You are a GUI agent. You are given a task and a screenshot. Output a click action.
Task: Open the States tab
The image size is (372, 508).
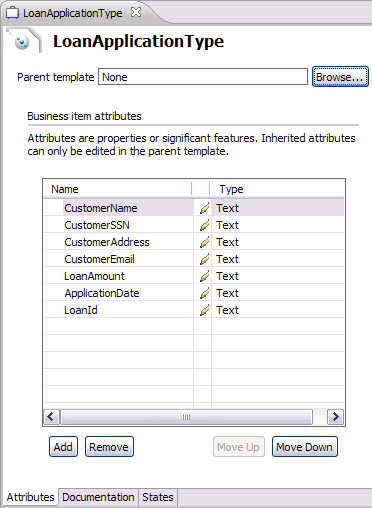point(158,497)
